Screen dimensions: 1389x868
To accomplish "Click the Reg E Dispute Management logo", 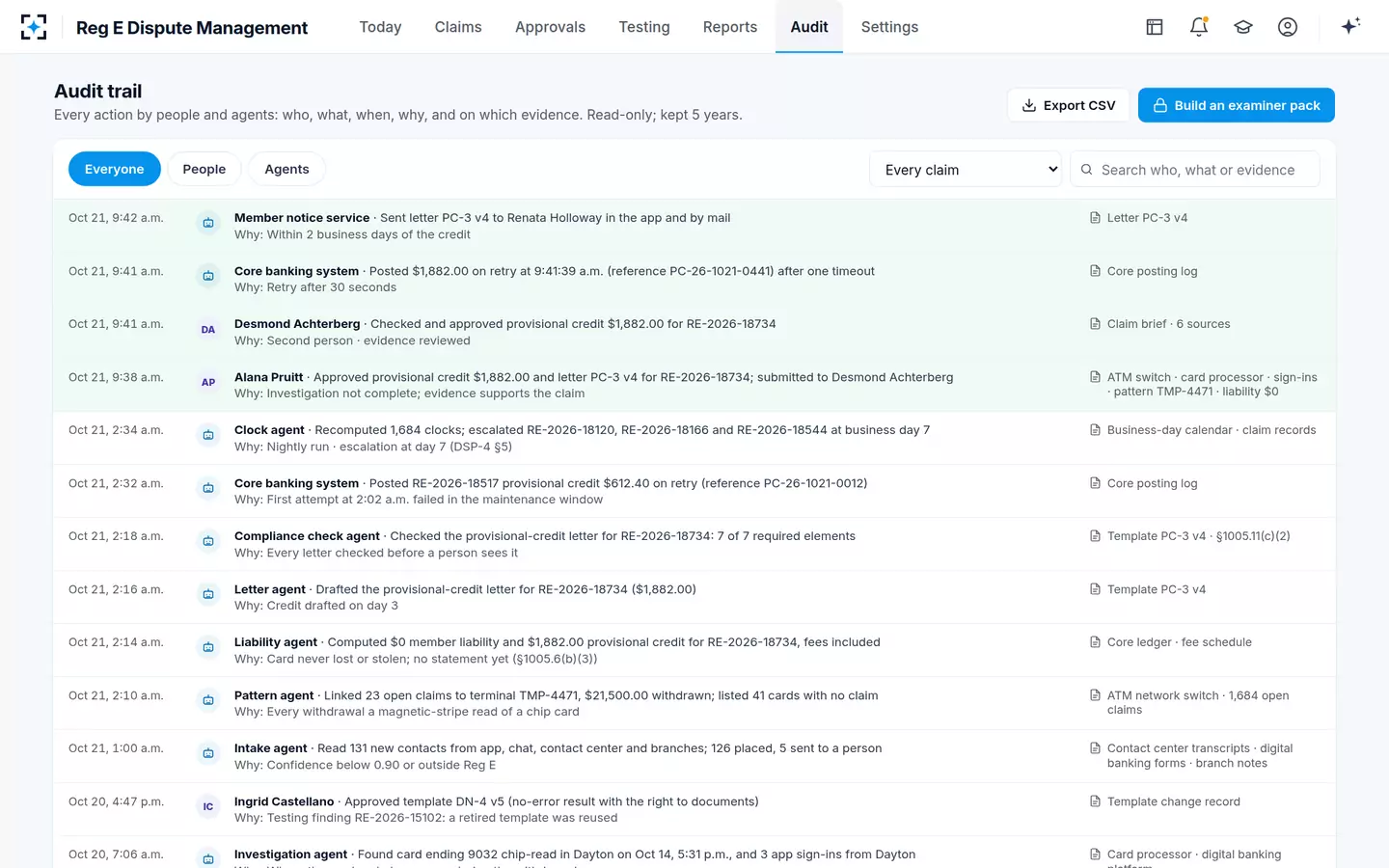I will (34, 27).
